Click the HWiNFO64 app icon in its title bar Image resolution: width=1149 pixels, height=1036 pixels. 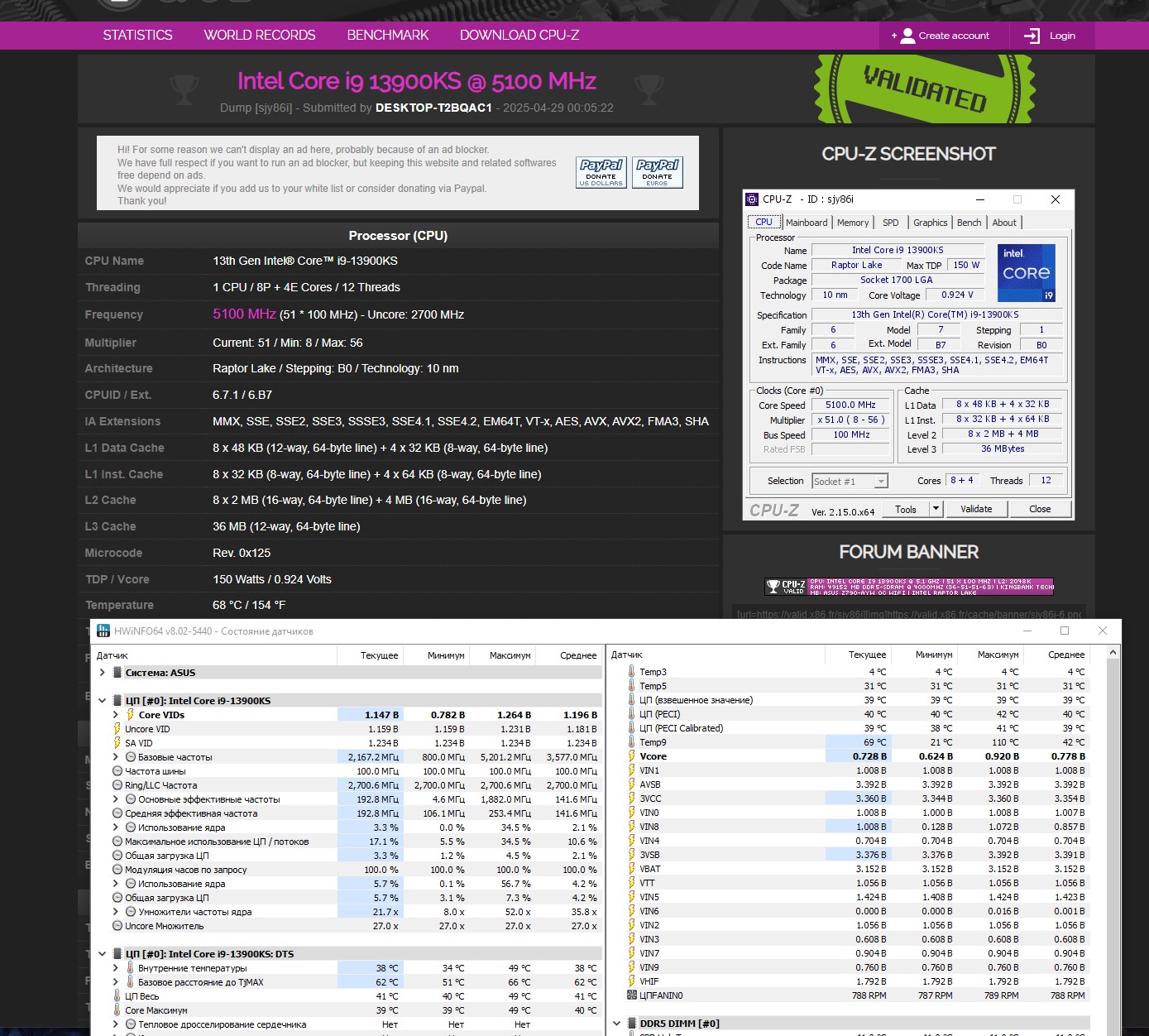coord(103,631)
